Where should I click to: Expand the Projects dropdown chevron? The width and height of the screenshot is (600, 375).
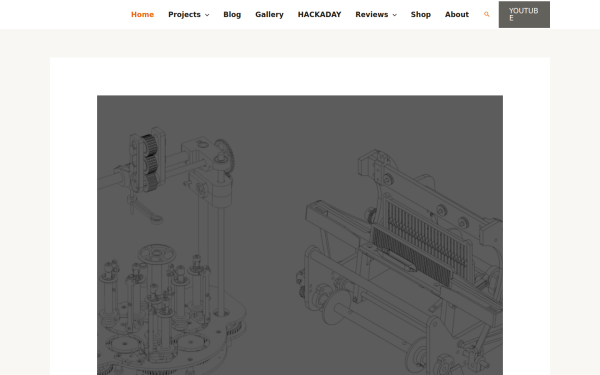pyautogui.click(x=207, y=15)
